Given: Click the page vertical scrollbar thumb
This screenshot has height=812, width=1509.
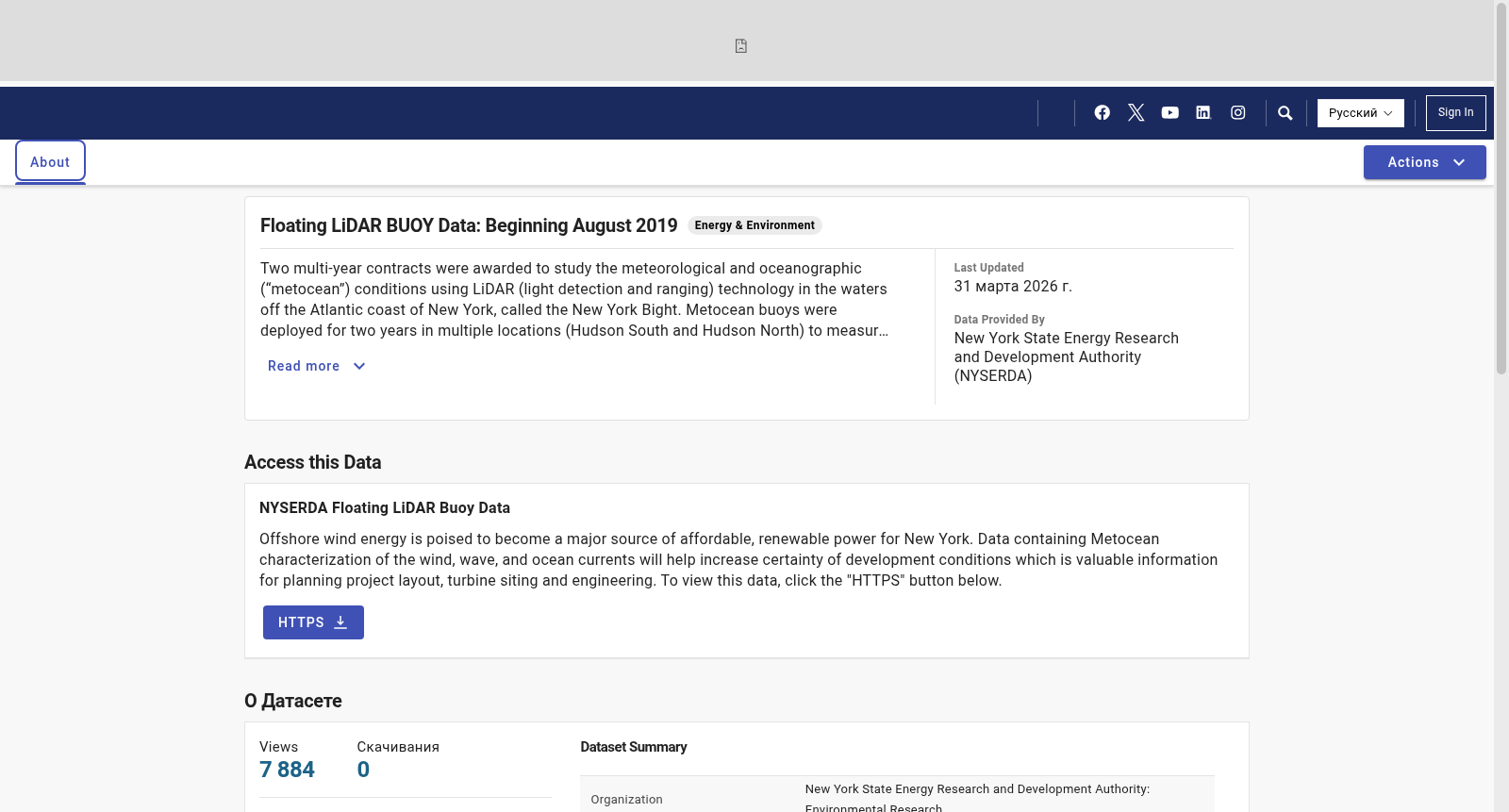Looking at the screenshot, I should (x=1501, y=189).
